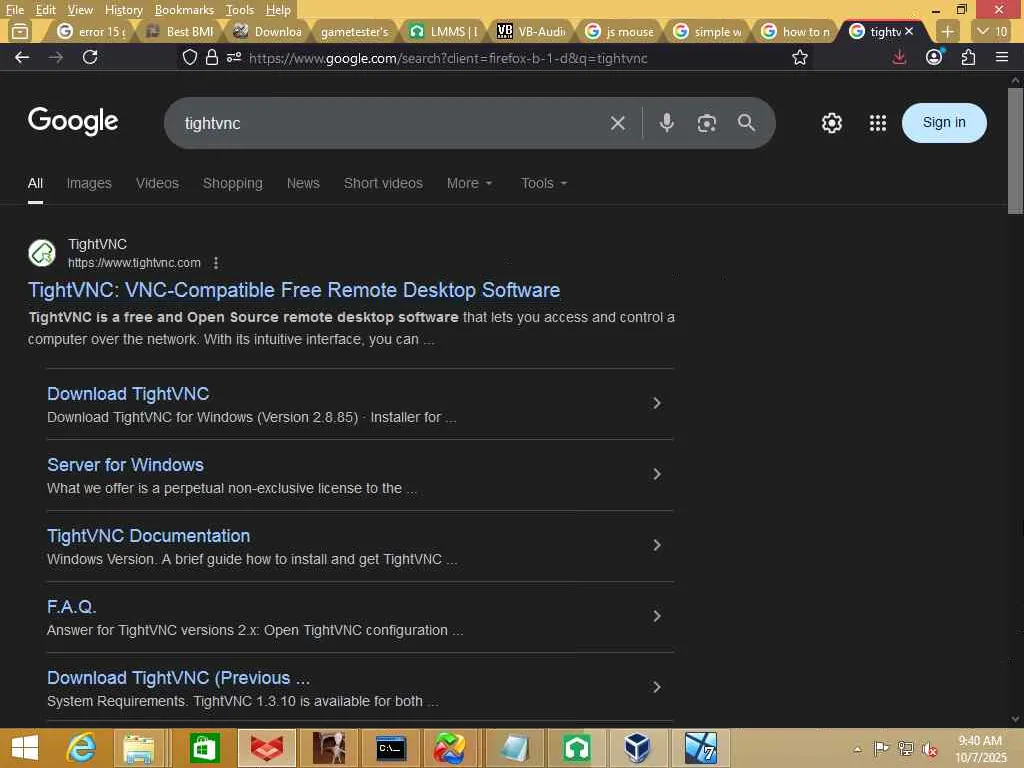Viewport: 1024px width, 768px height.
Task: Click the TightVNC site favicon in result
Action: pos(42,253)
